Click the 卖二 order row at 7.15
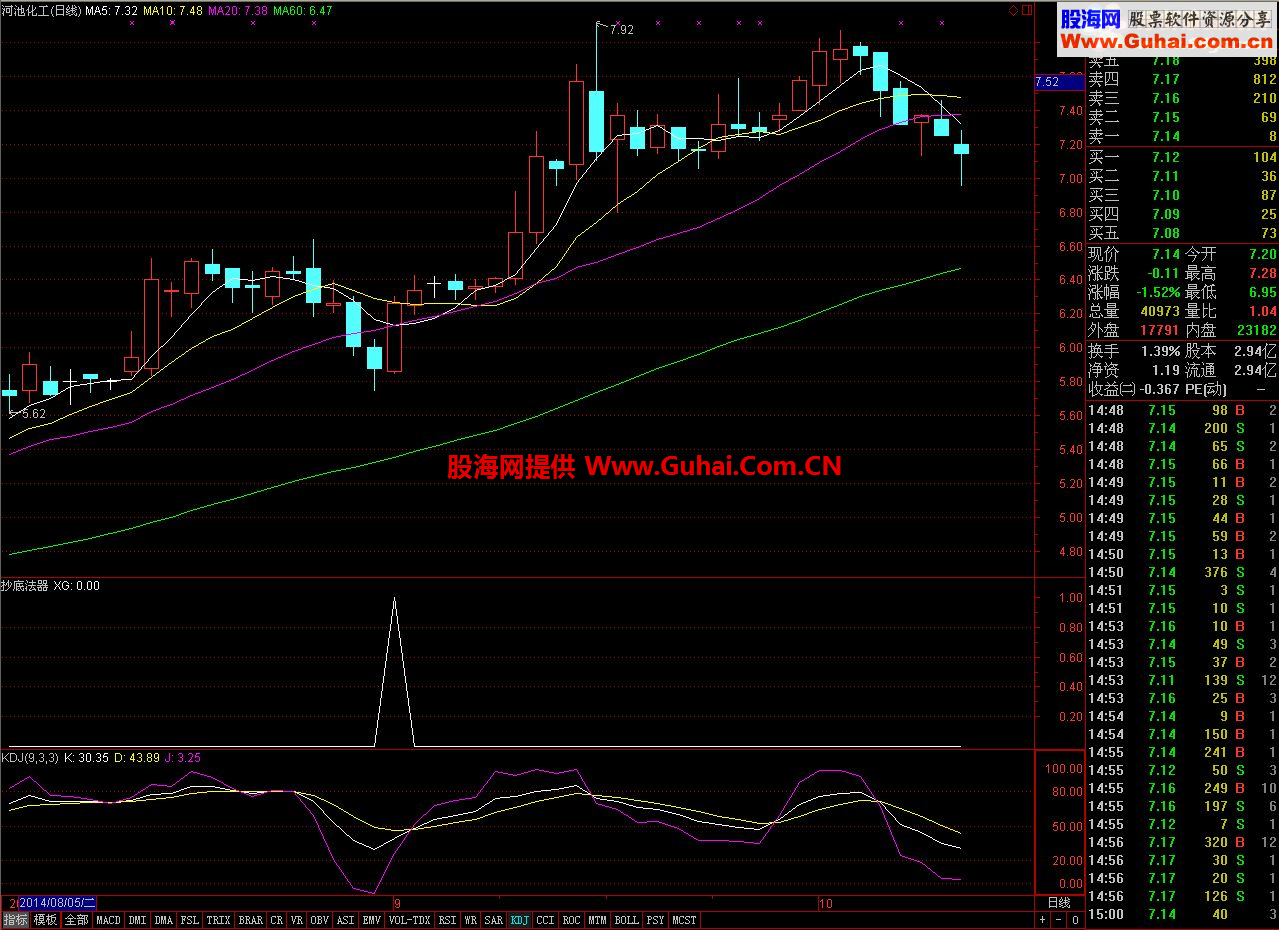The width and height of the screenshot is (1279, 930). (x=1182, y=117)
